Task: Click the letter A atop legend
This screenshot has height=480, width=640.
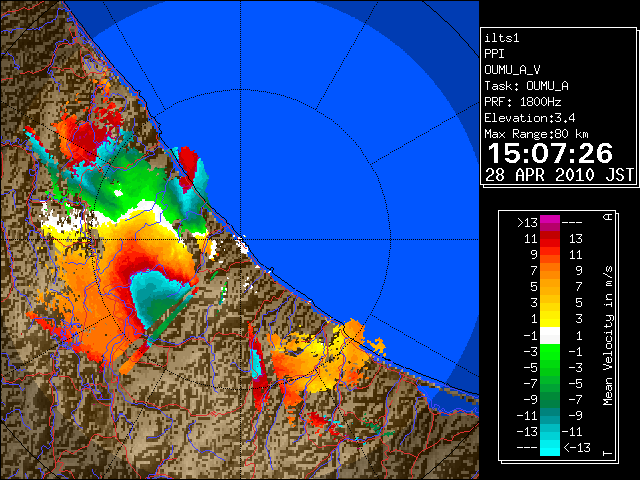Action: coord(608,217)
